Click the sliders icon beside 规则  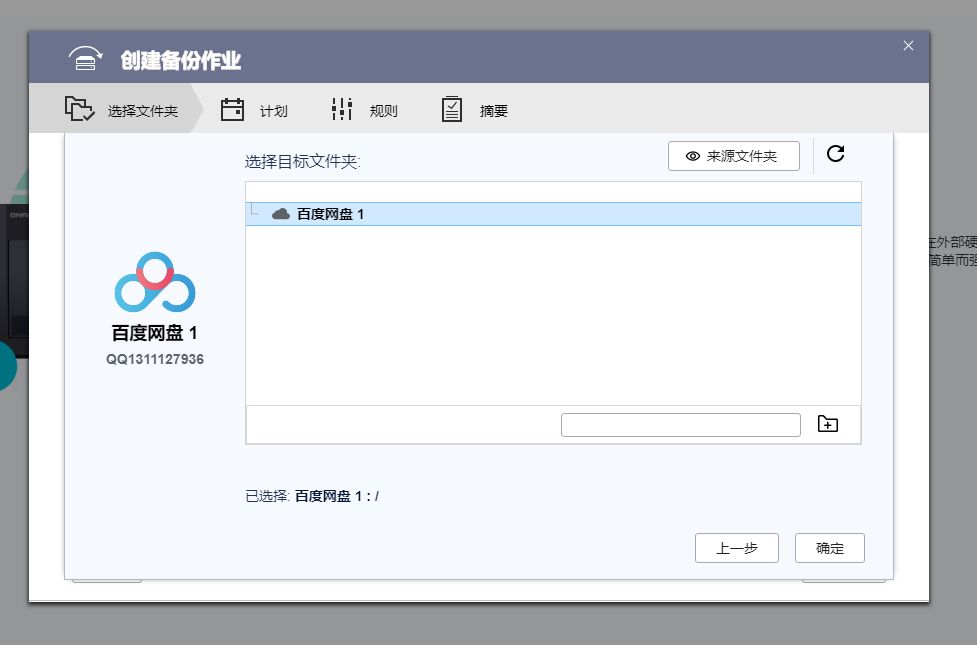click(x=341, y=109)
